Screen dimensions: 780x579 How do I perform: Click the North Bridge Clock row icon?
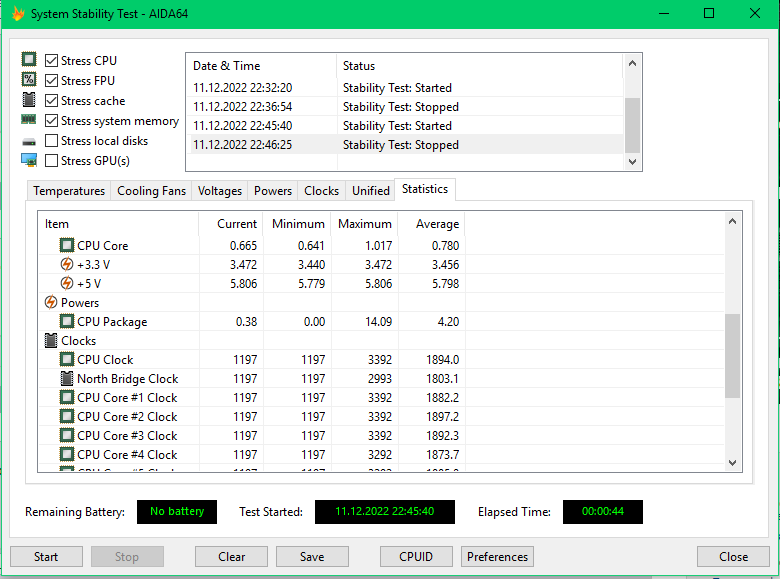click(x=67, y=378)
